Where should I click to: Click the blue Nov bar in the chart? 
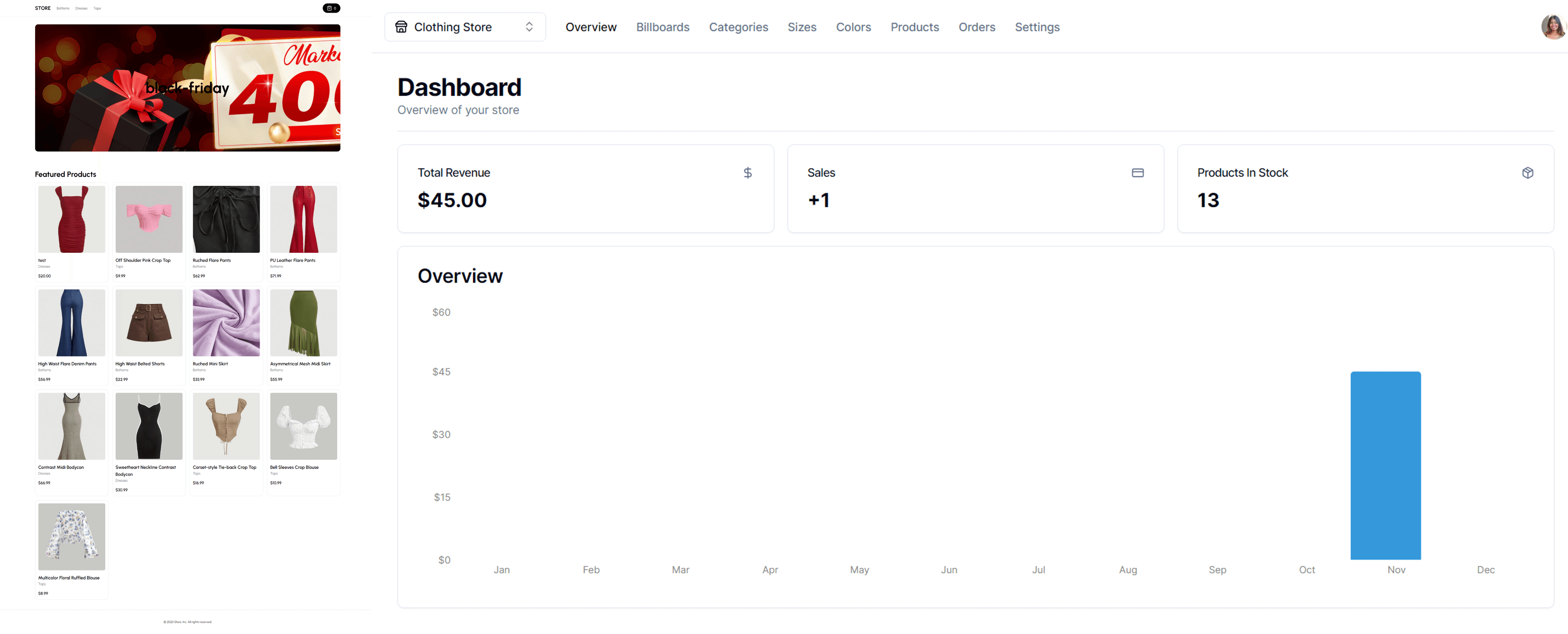(1385, 465)
